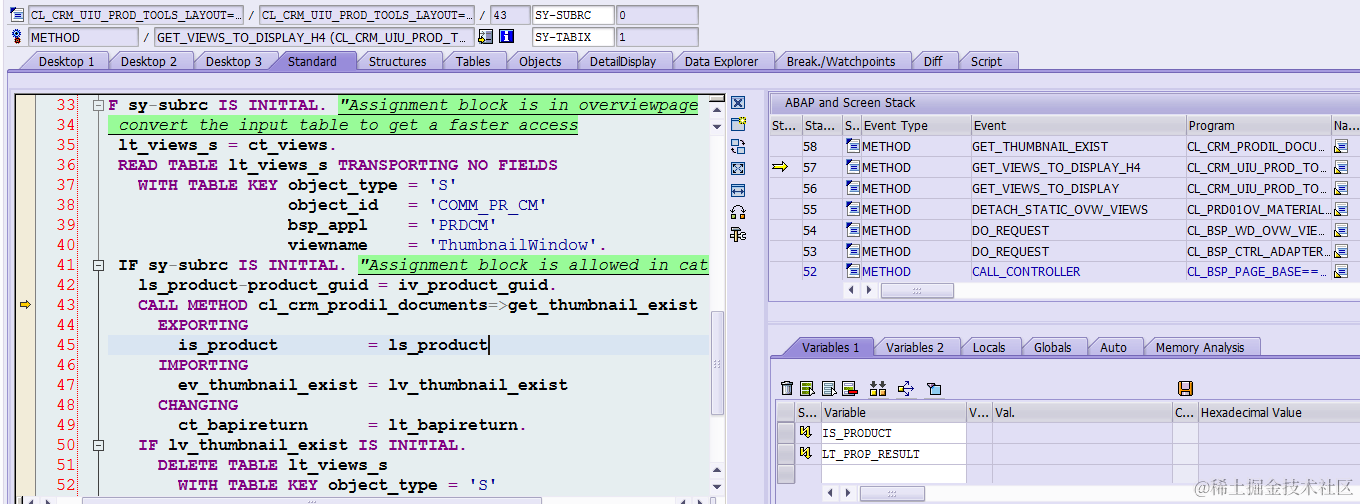
Task: Collapse the IF block at line 41
Action: tap(97, 265)
